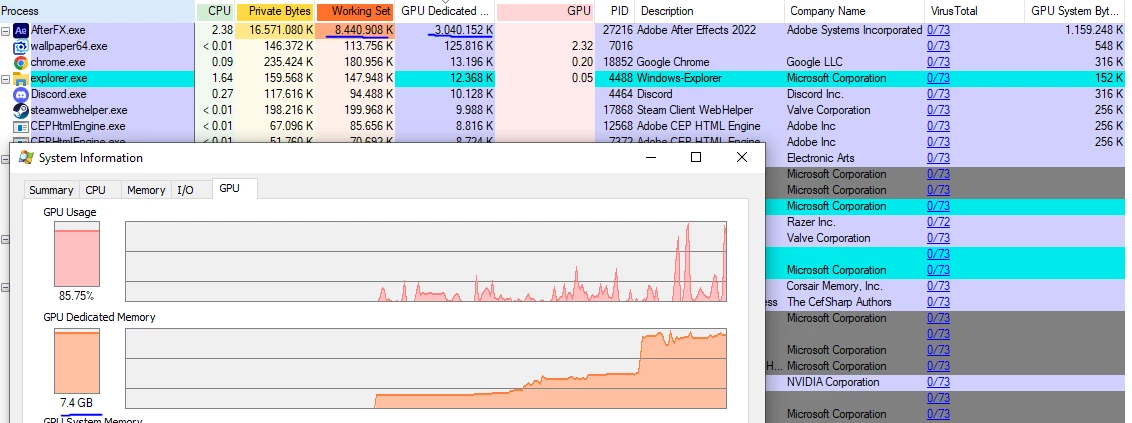
Task: Sort by the pink GPU column header
Action: (546, 11)
